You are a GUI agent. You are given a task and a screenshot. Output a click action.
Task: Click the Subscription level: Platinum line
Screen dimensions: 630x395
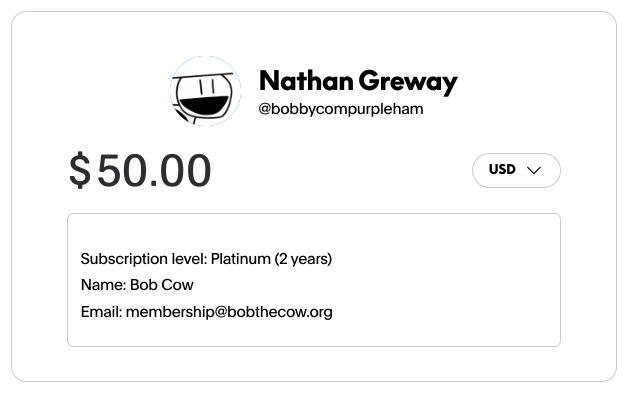click(x=206, y=259)
